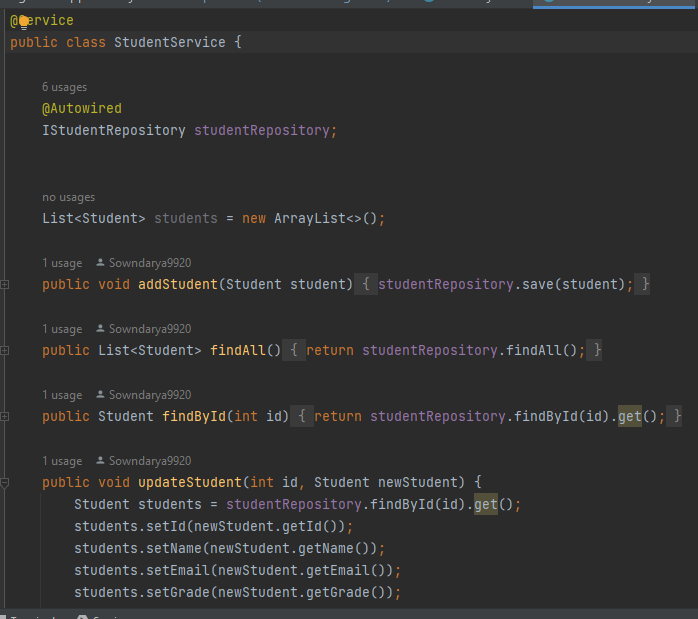Viewport: 698px width, 619px height.
Task: Click the updateStudent method name
Action: (x=190, y=482)
